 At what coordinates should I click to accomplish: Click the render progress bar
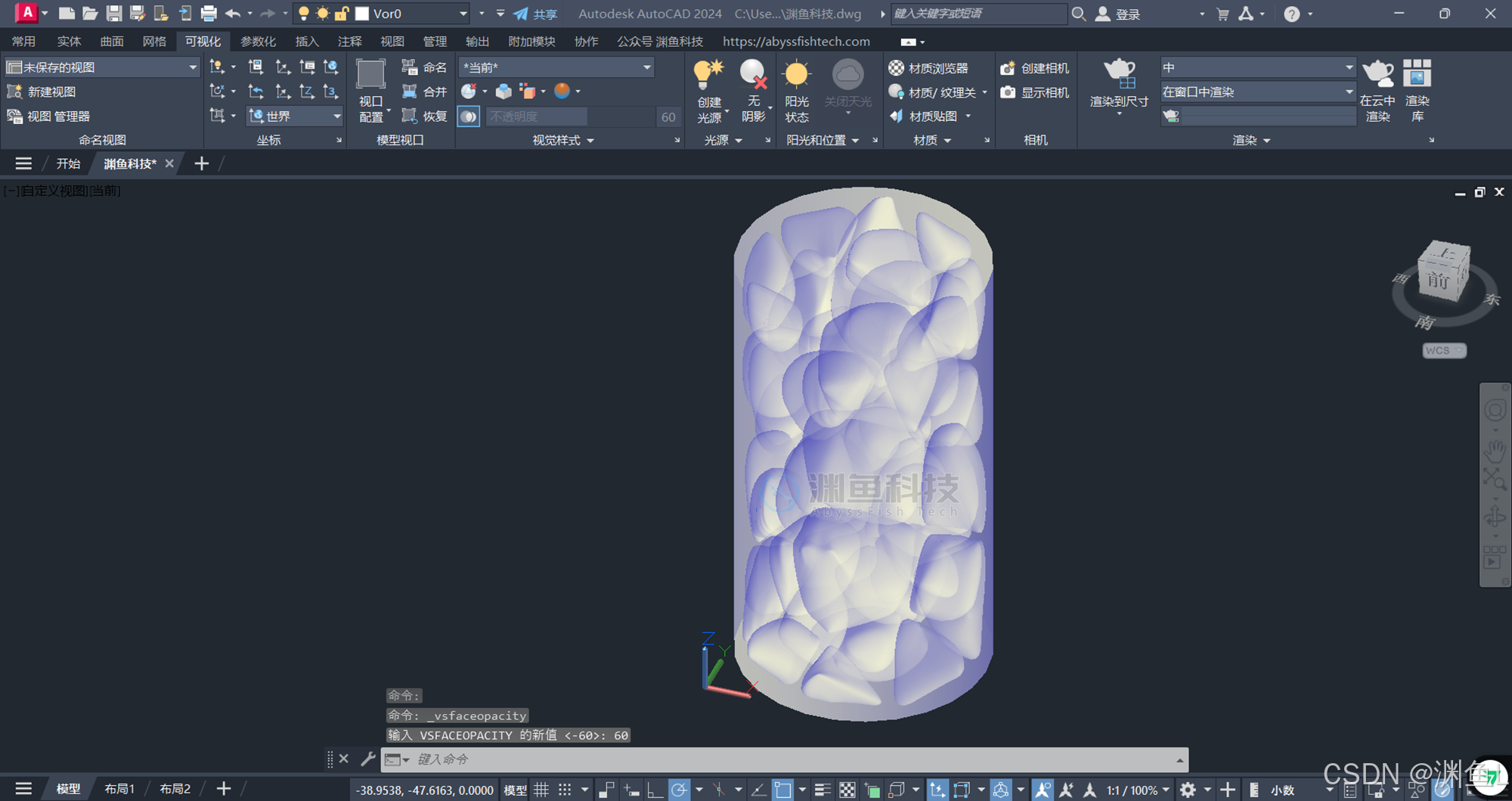[x=1269, y=116]
